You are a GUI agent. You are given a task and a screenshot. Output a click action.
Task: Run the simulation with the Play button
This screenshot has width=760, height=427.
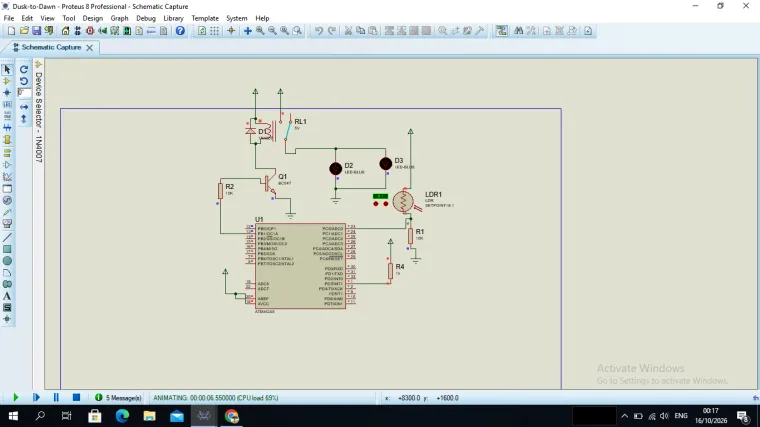point(16,397)
